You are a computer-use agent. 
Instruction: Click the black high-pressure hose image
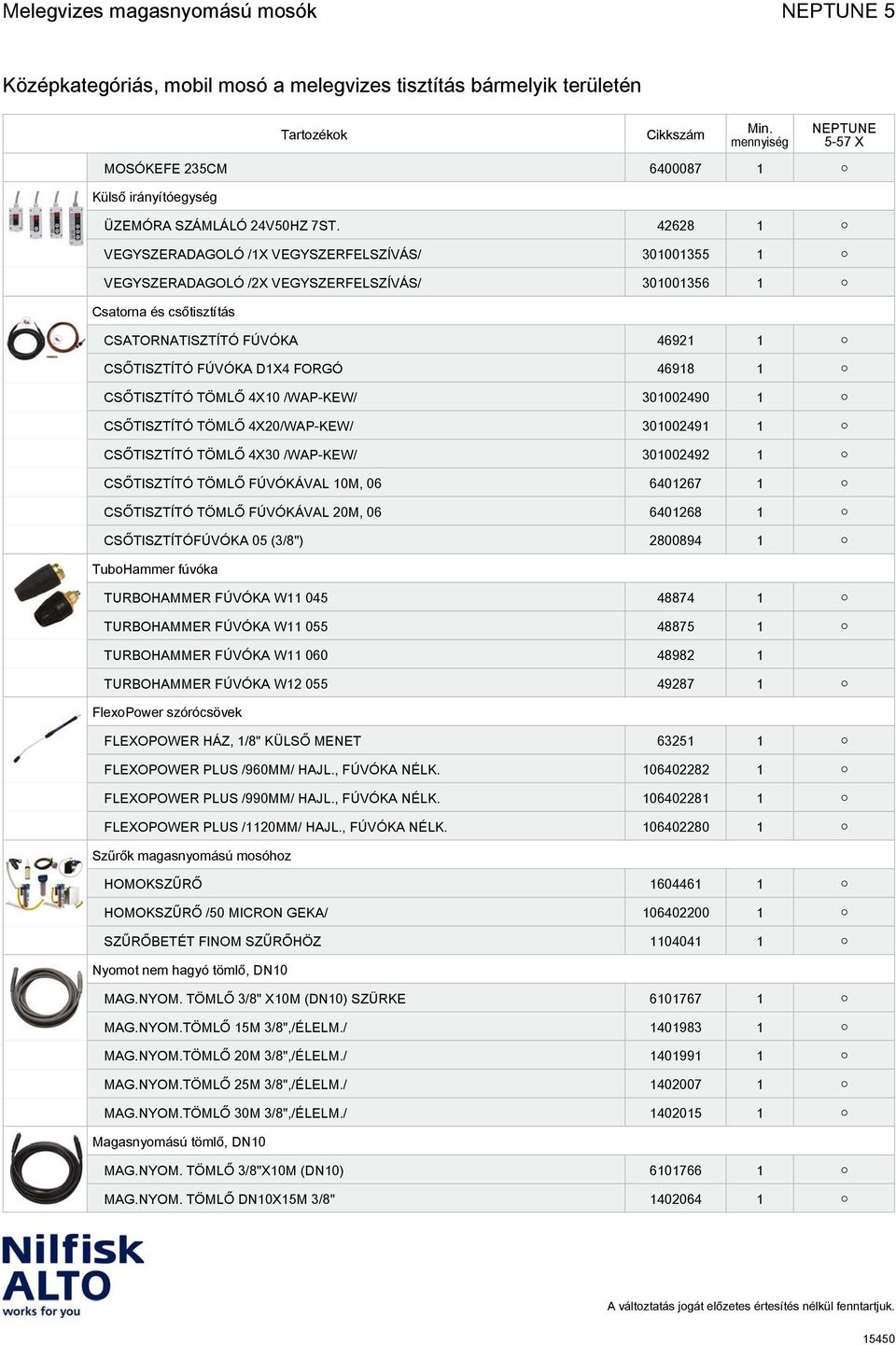tap(46, 1167)
